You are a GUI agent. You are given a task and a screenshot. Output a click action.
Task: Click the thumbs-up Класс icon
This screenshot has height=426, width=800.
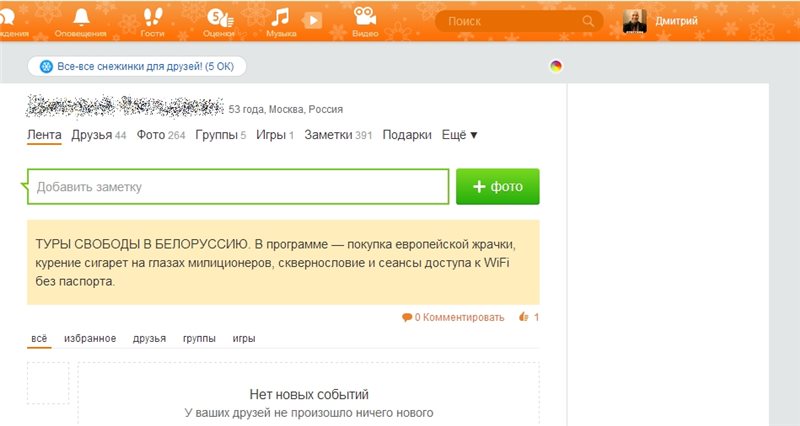(523, 317)
